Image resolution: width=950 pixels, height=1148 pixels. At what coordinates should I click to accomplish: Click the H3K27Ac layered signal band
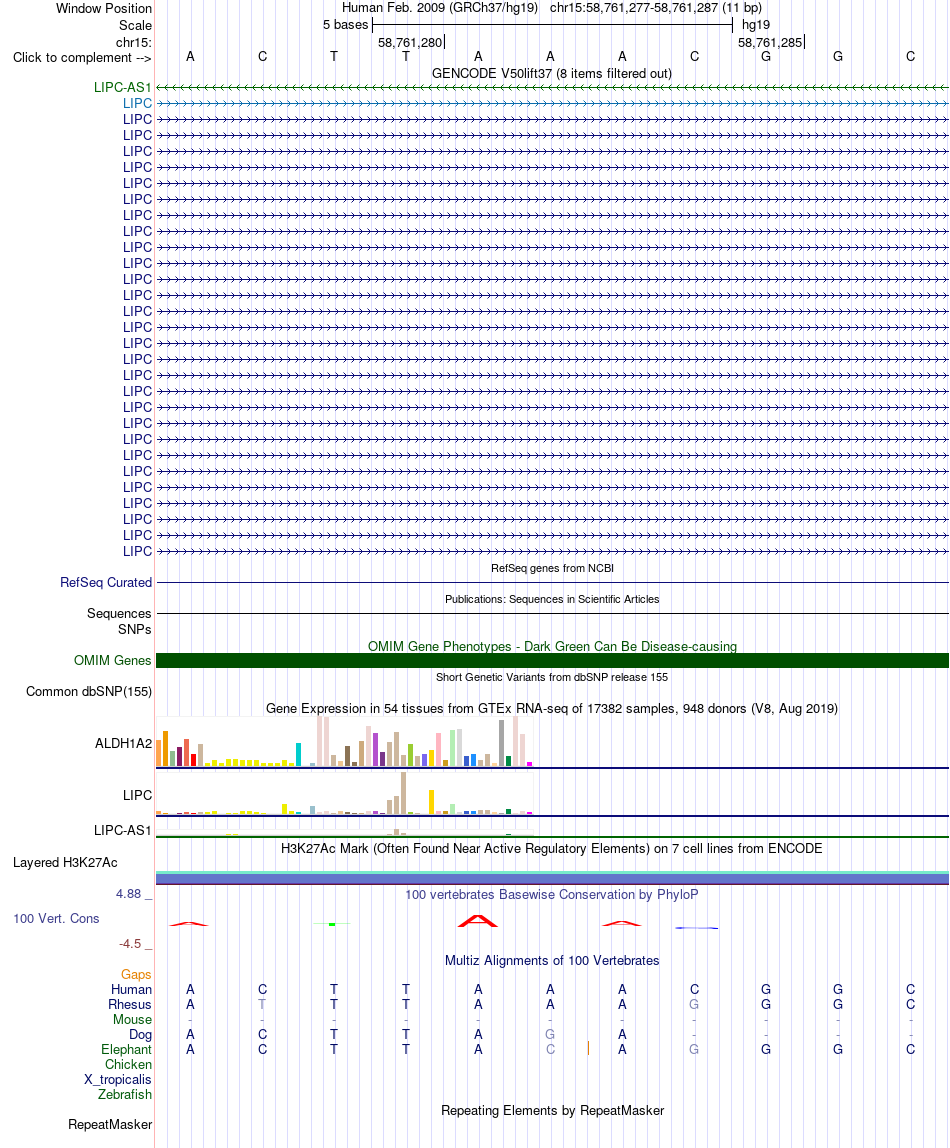click(x=553, y=877)
